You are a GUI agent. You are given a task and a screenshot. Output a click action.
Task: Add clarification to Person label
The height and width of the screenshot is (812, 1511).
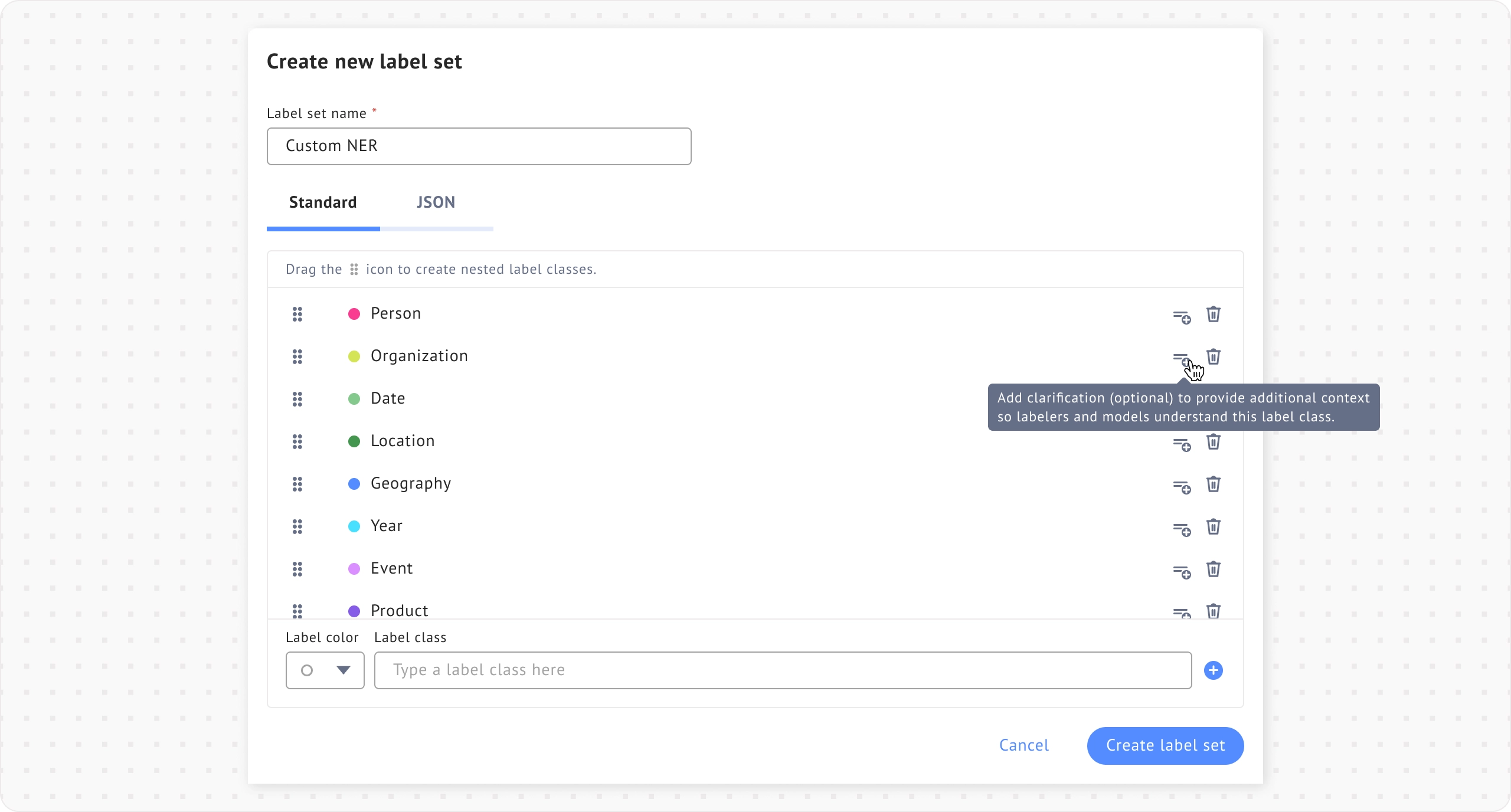(x=1181, y=317)
